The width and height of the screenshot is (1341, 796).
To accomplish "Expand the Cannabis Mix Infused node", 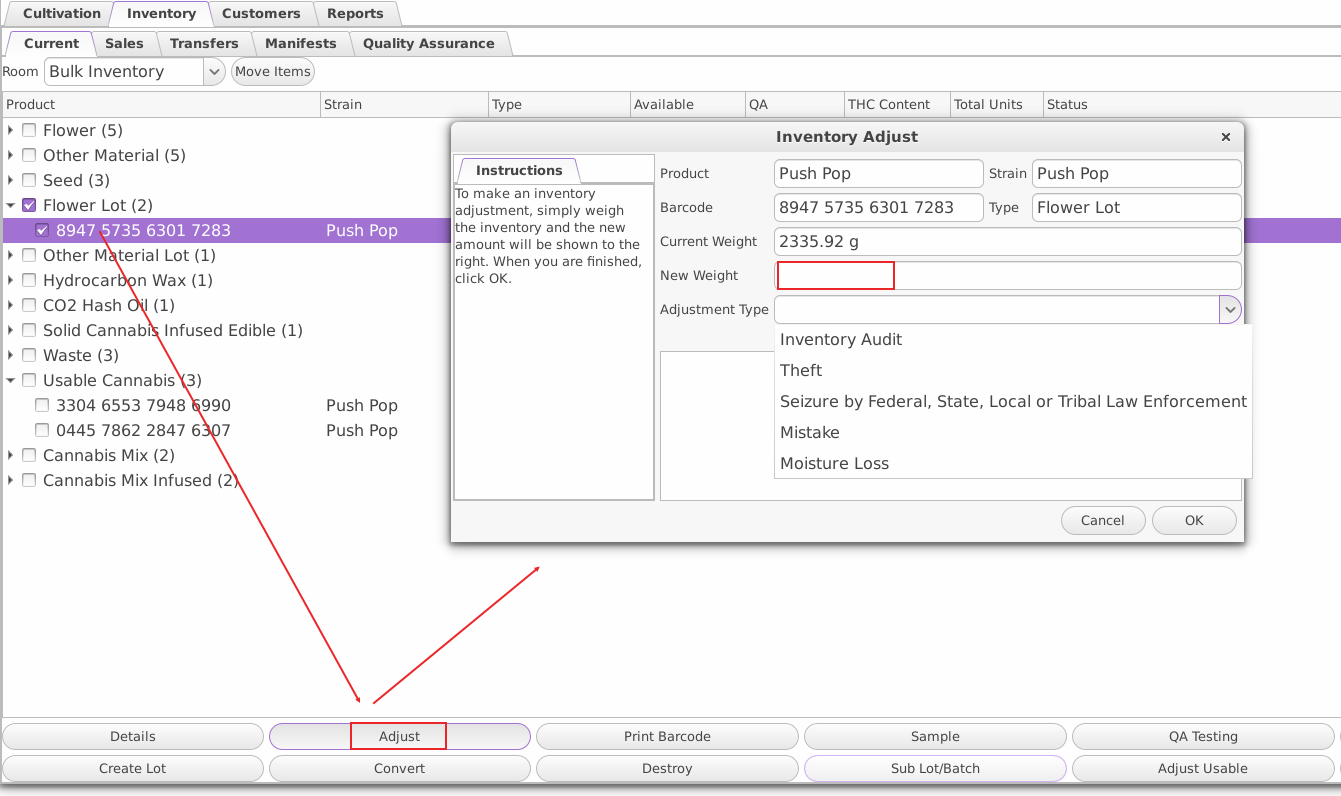I will pyautogui.click(x=10, y=480).
